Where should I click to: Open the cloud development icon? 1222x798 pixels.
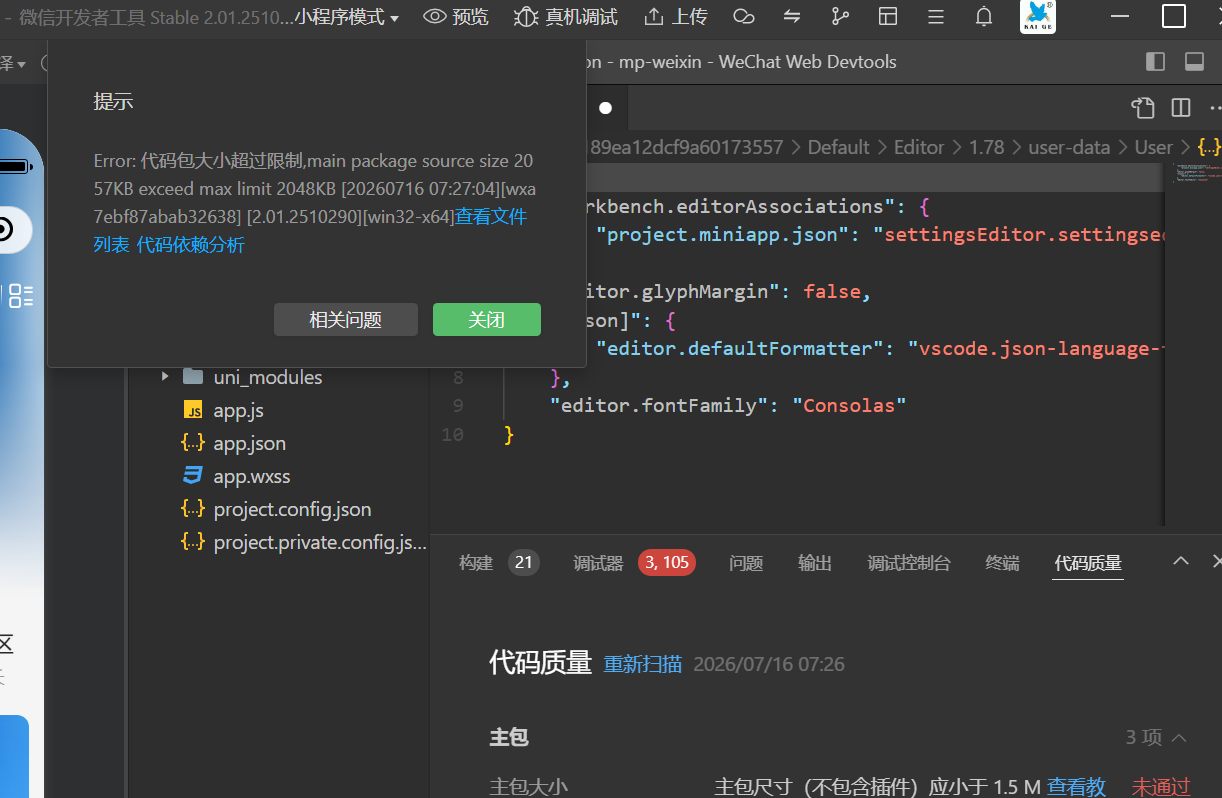pyautogui.click(x=743, y=16)
